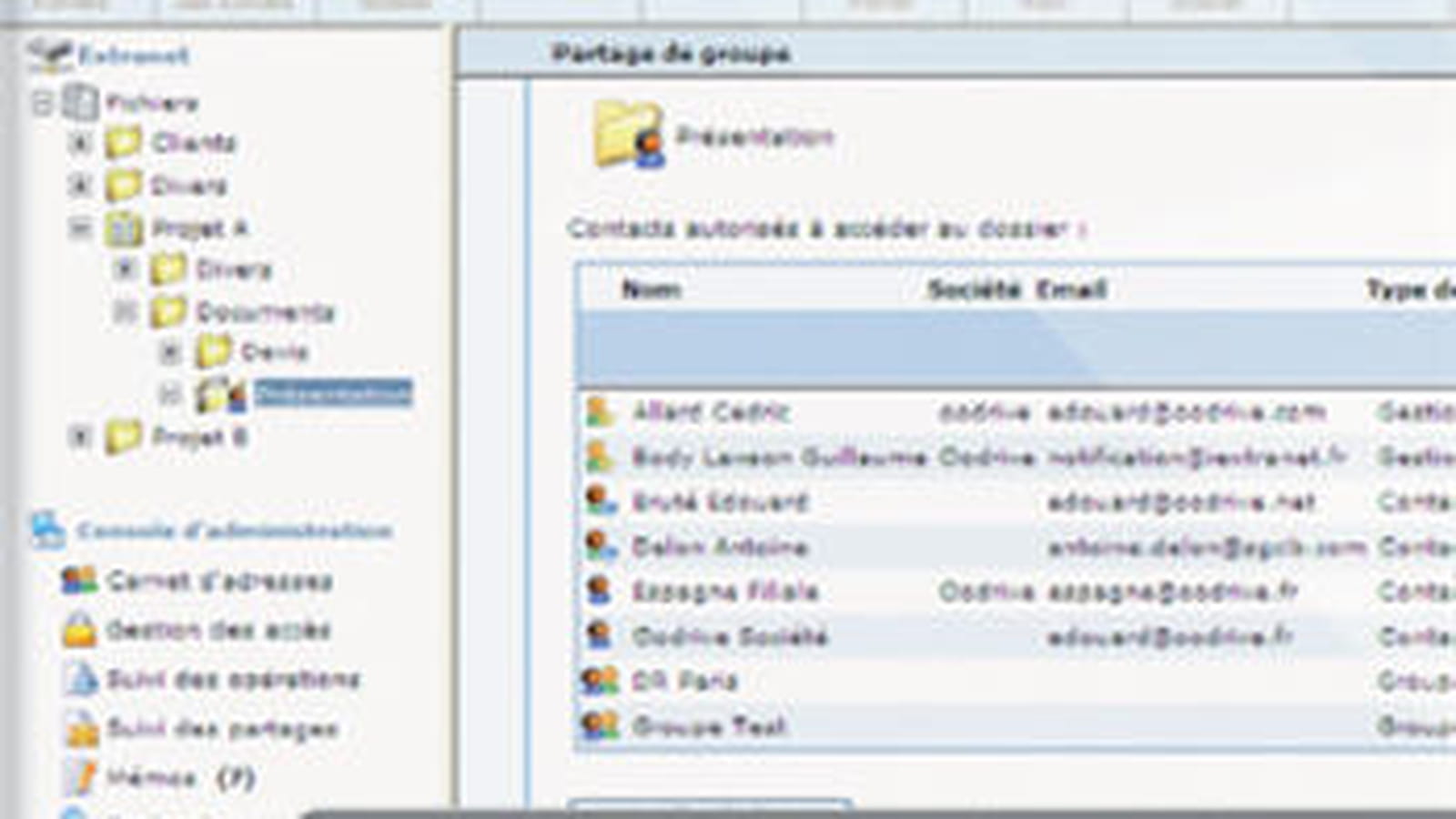Collapse the Projet A folder
This screenshot has width=1456, height=819.
[80, 228]
